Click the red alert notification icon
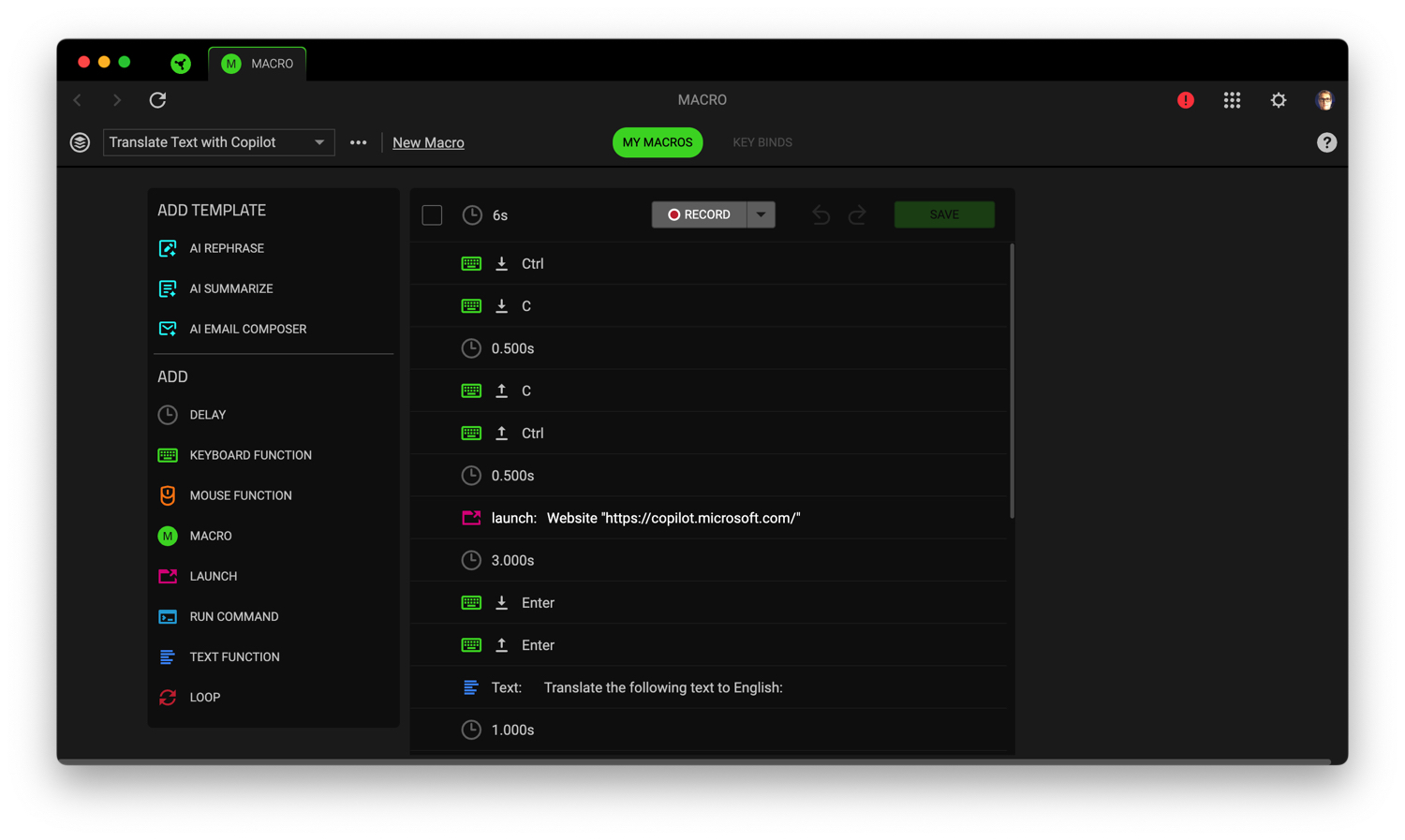This screenshot has width=1405, height=840. point(1186,100)
